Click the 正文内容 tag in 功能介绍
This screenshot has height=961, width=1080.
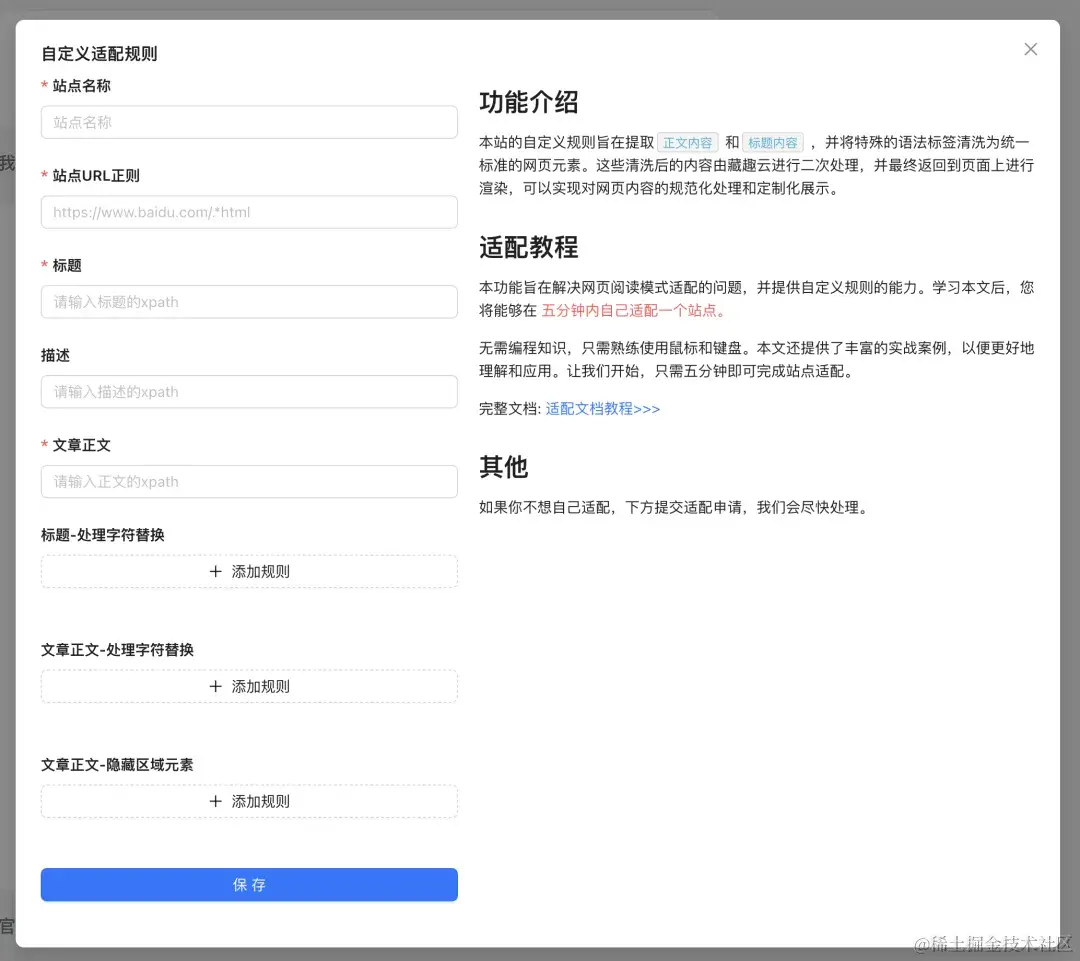click(x=688, y=142)
